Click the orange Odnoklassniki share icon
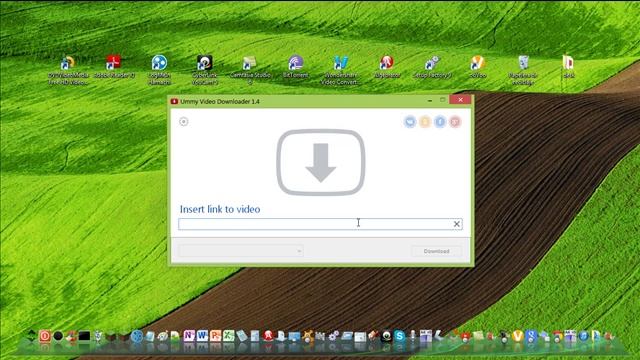 pos(425,122)
